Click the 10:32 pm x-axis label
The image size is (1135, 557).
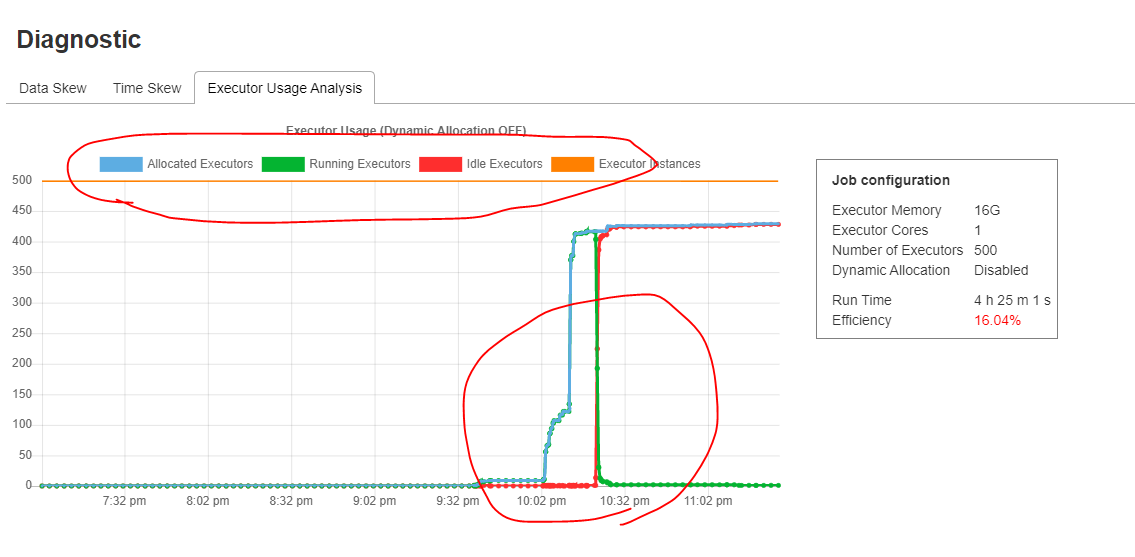click(625, 501)
